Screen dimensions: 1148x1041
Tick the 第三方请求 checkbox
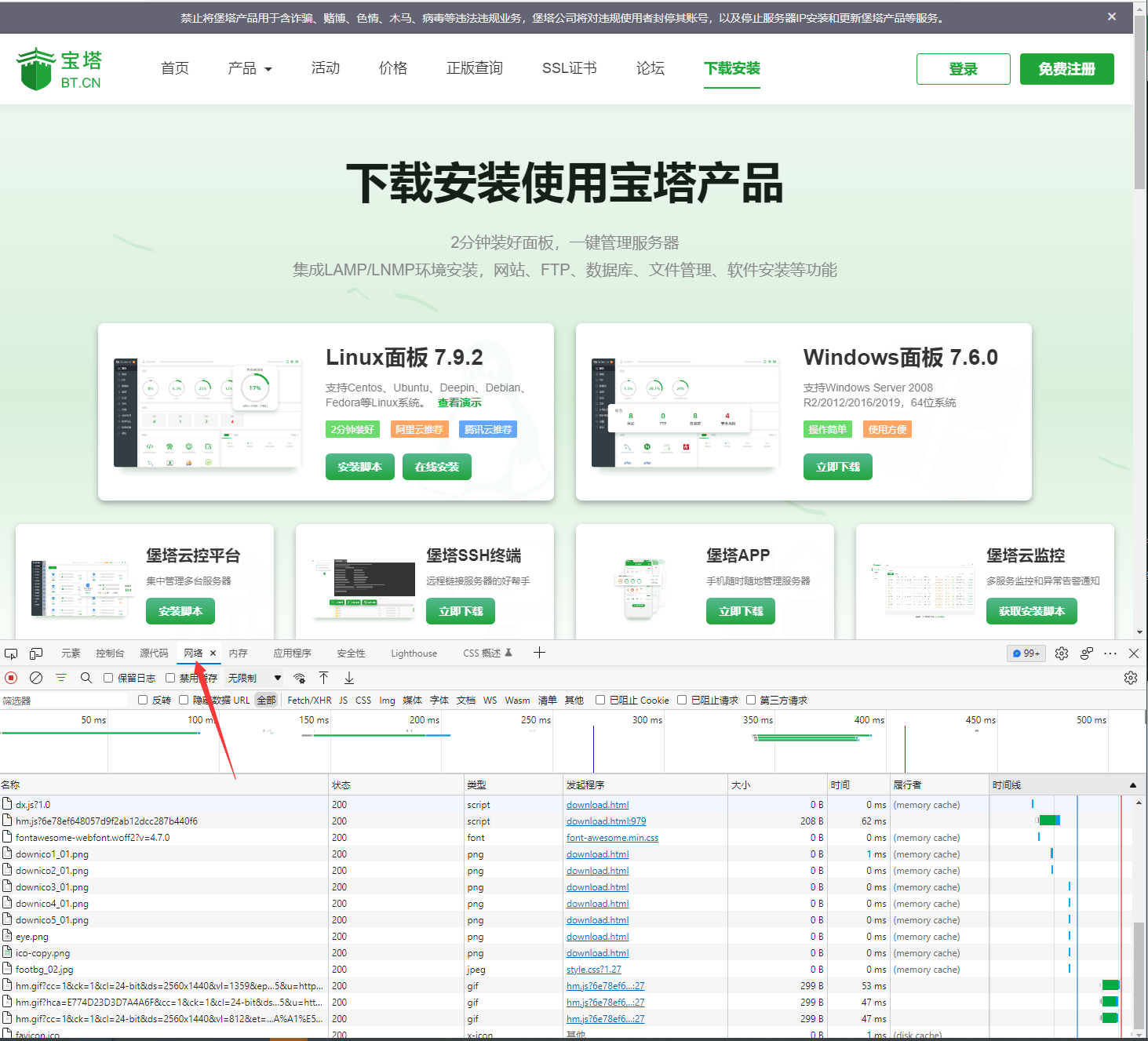coord(751,700)
